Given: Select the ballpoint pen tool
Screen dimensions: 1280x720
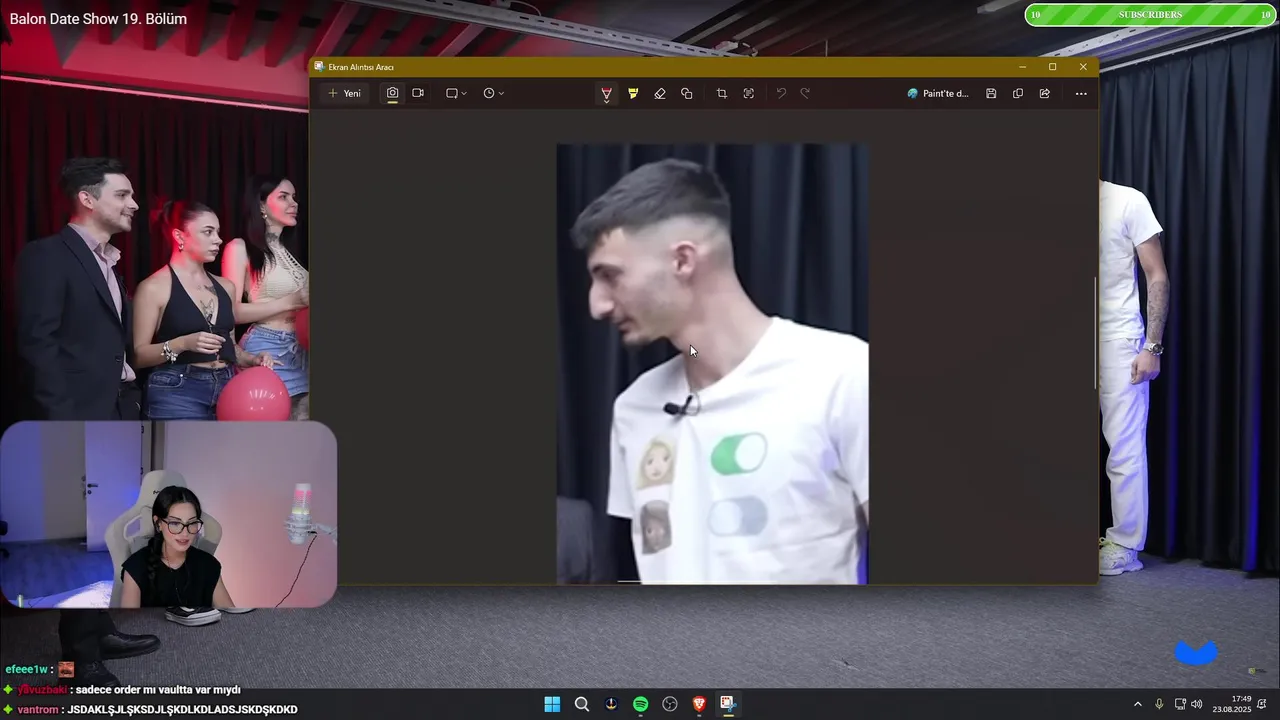Looking at the screenshot, I should pos(606,93).
